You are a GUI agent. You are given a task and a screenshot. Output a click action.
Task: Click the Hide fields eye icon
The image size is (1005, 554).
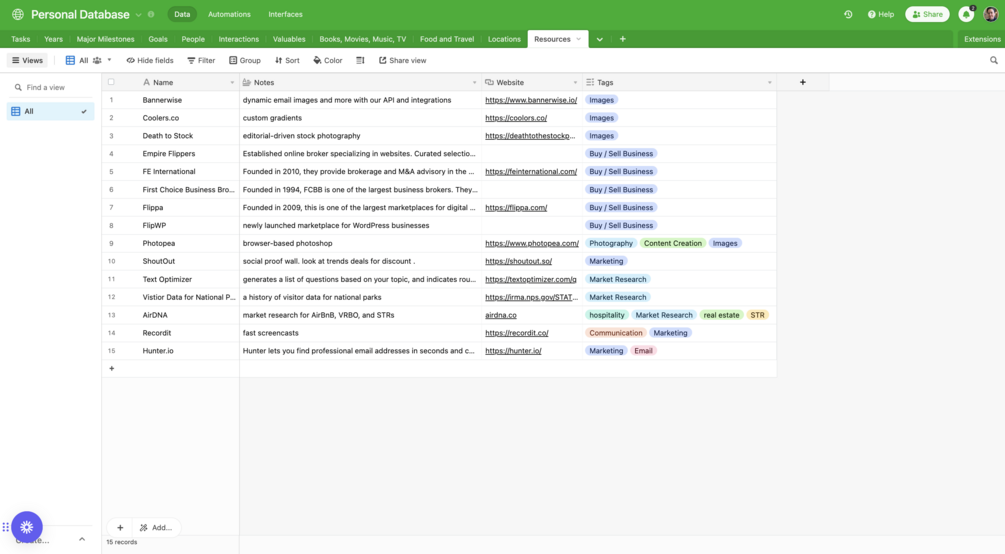130,60
